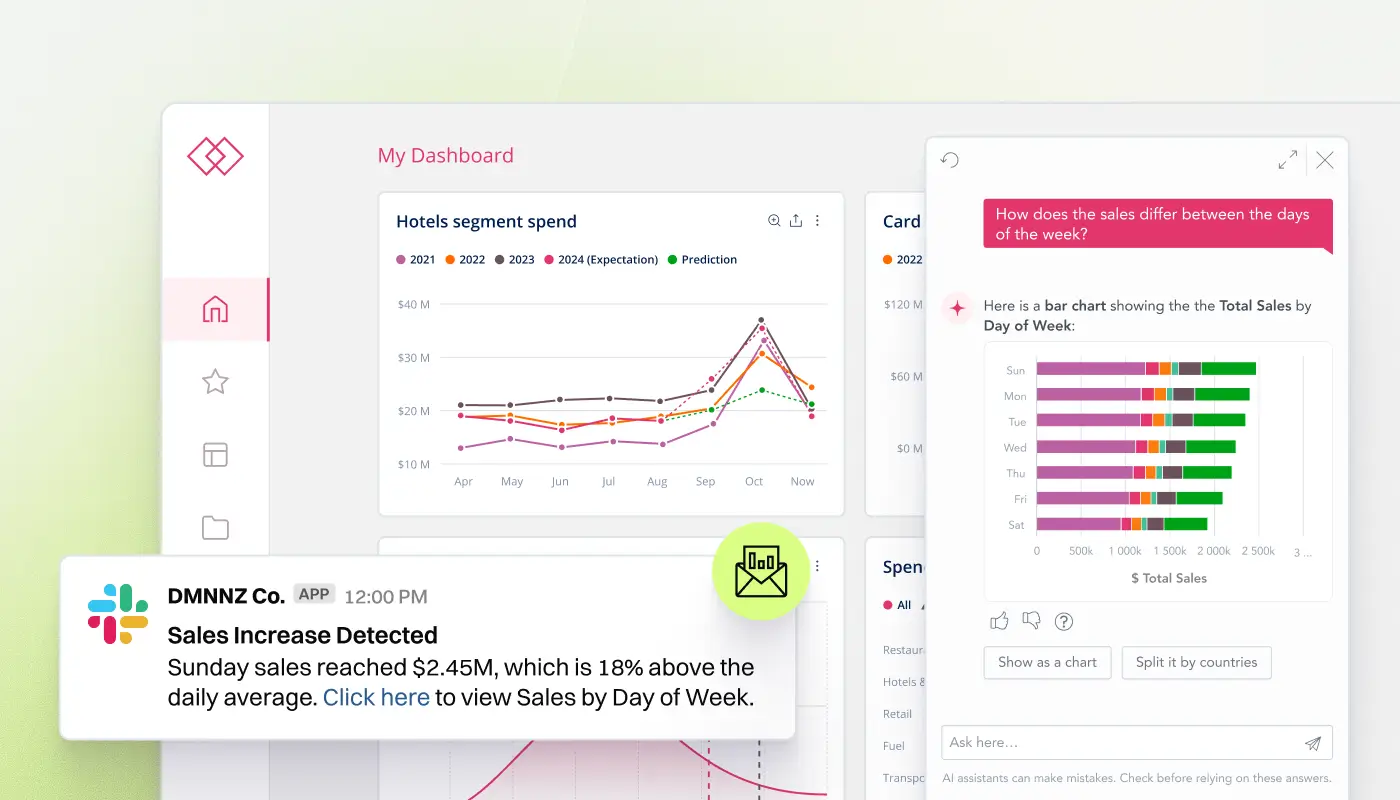Screen dimensions: 1400x800
Task: Select the 2024 (Expectation) legend item
Action: pos(605,259)
